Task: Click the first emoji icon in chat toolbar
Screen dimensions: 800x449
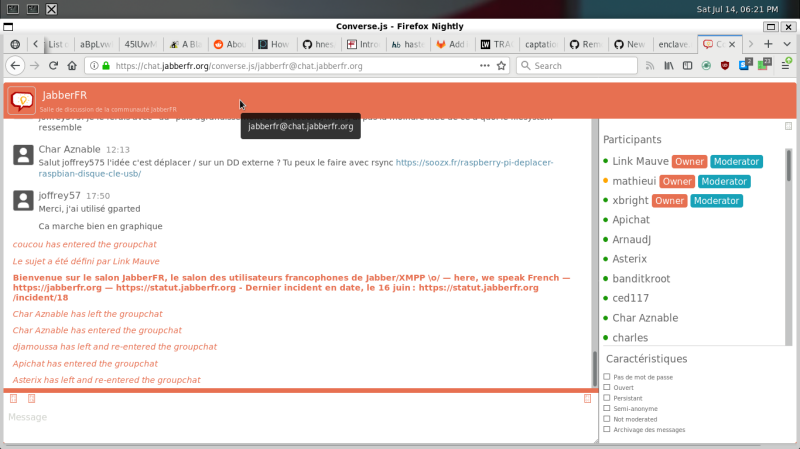Action: [14, 398]
